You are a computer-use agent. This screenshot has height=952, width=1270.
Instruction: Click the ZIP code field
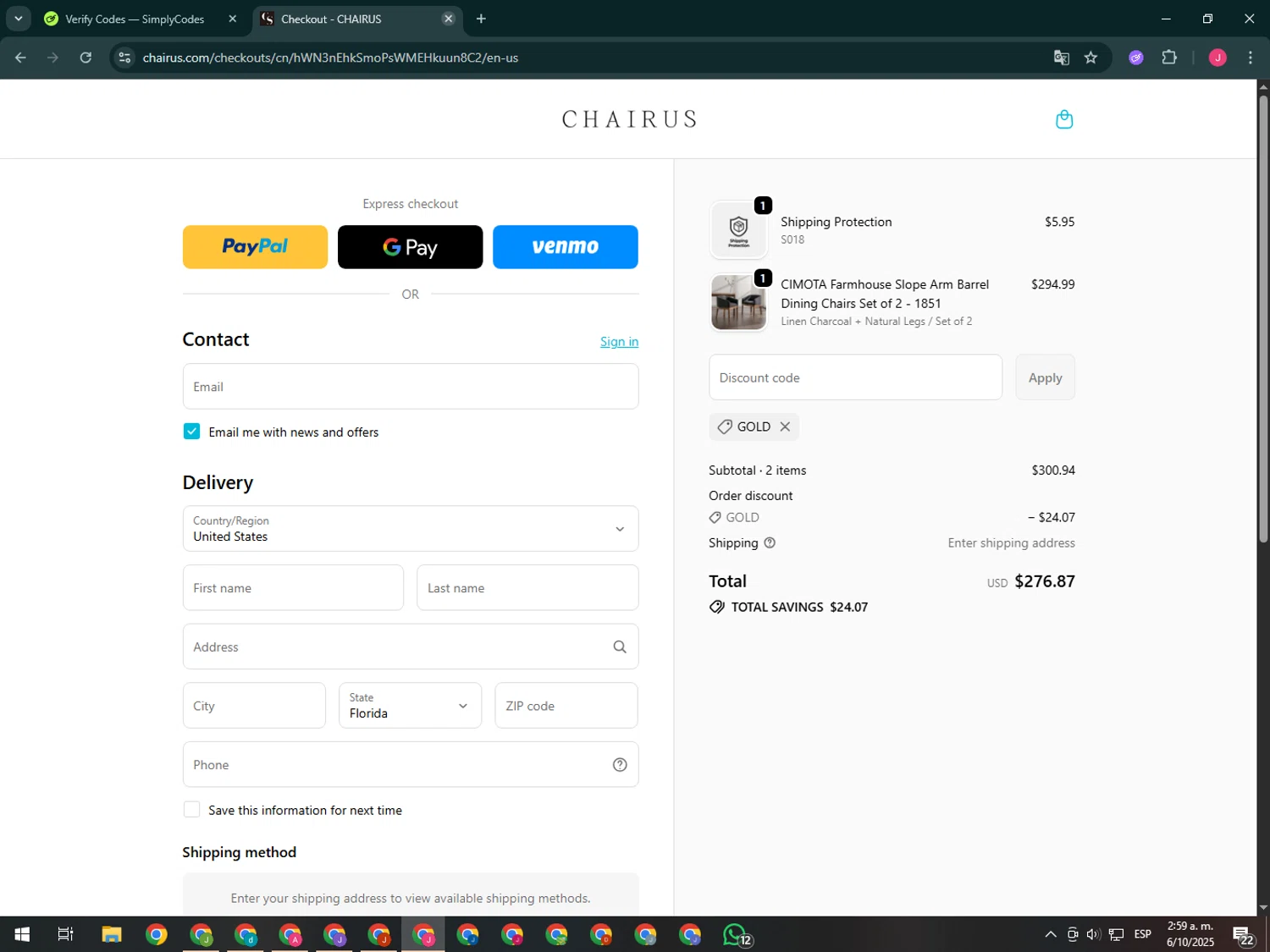pyautogui.click(x=566, y=706)
